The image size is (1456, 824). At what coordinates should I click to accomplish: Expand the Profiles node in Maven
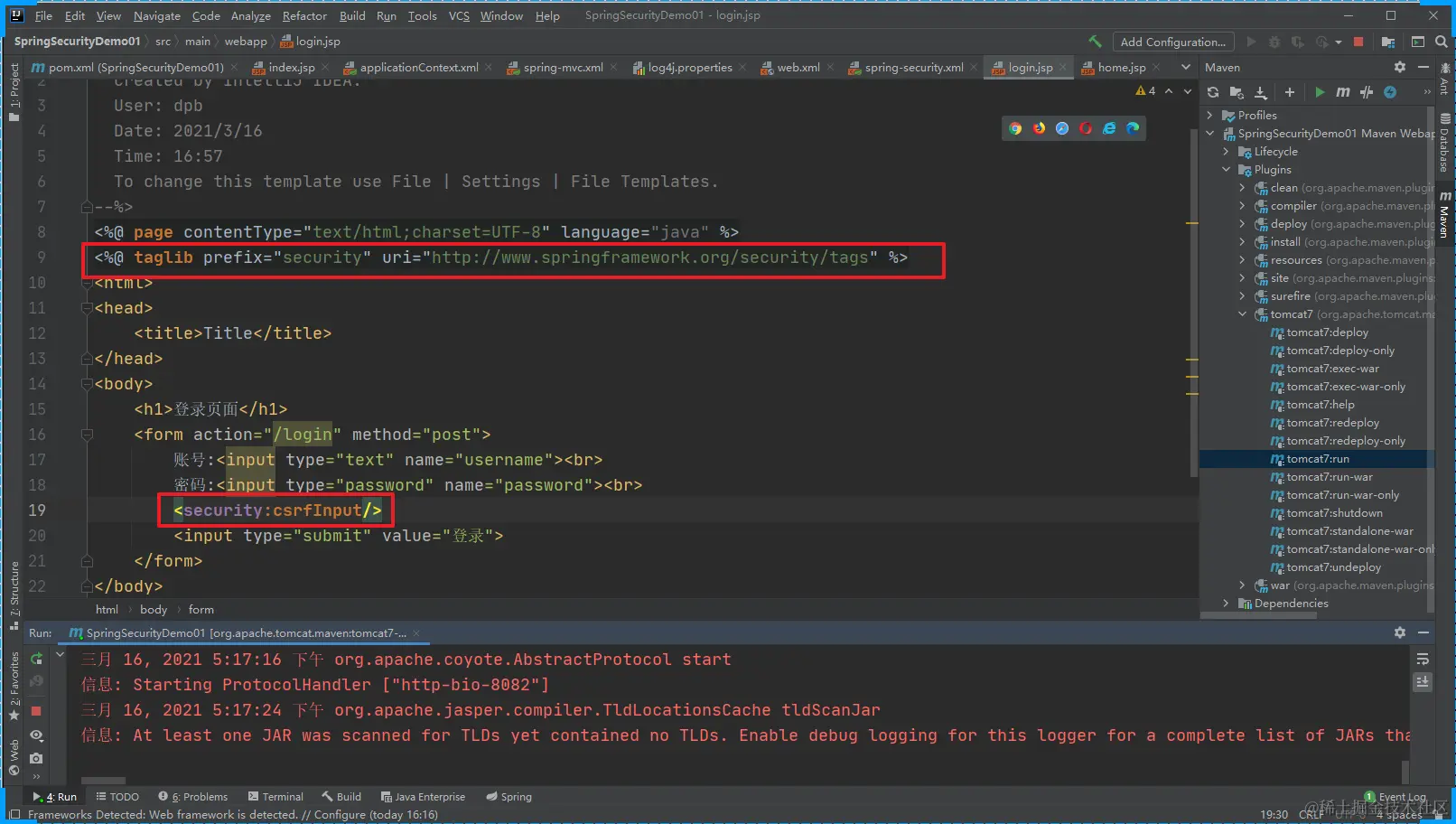tap(1210, 116)
